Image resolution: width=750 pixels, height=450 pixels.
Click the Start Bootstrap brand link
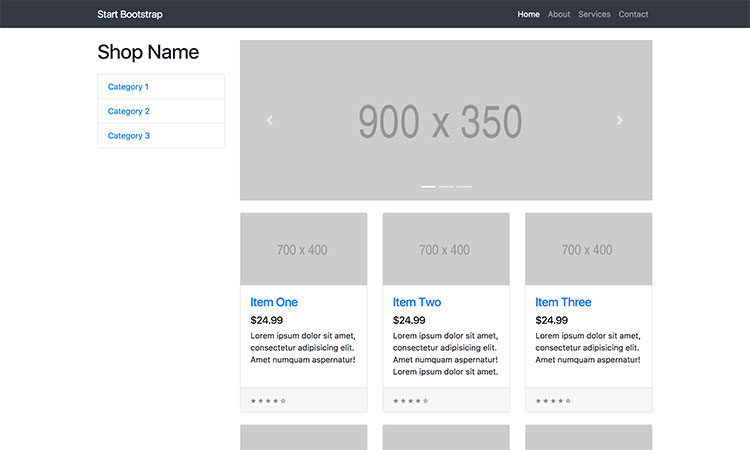click(x=130, y=14)
